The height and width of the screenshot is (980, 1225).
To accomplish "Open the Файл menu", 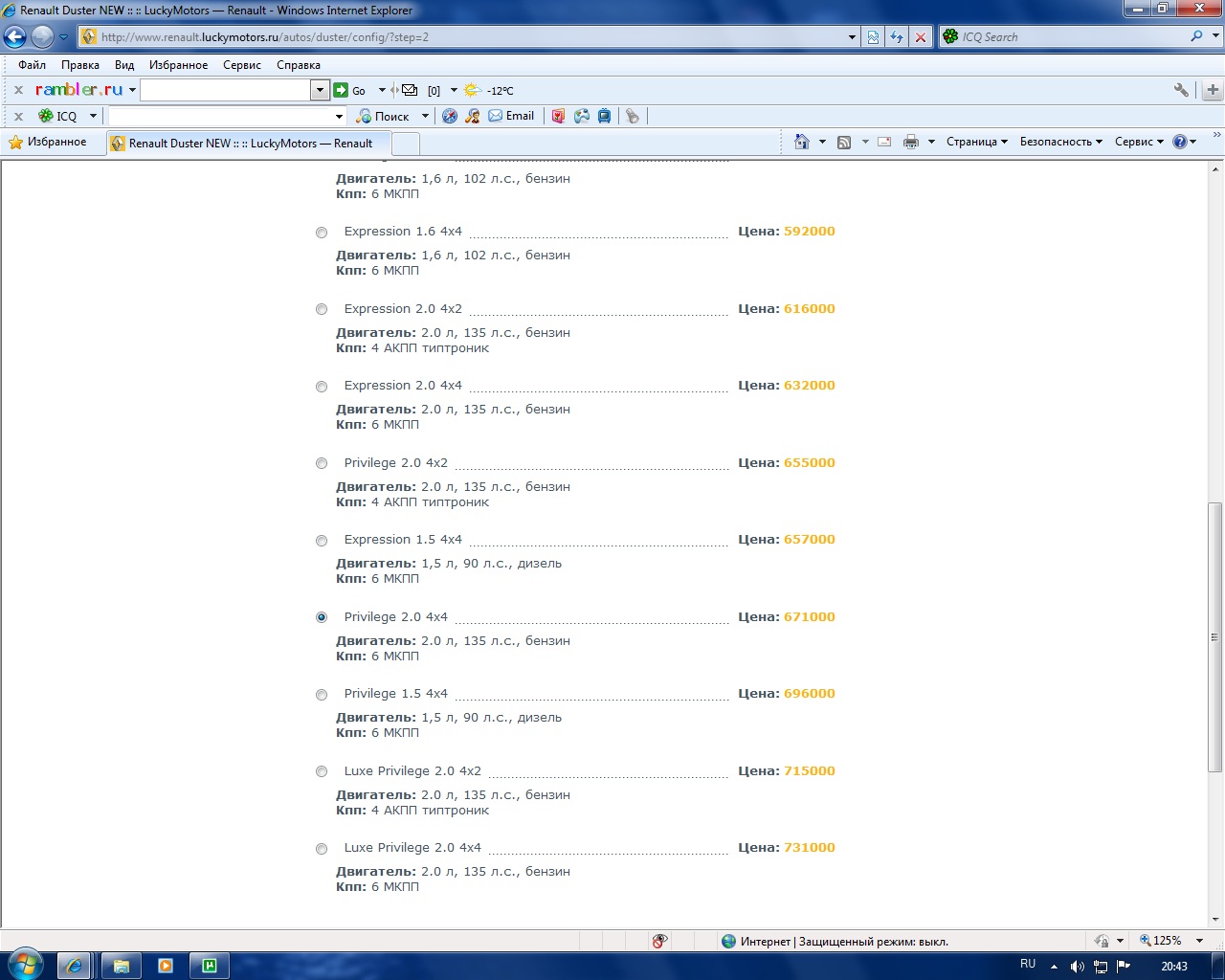I will 32,65.
